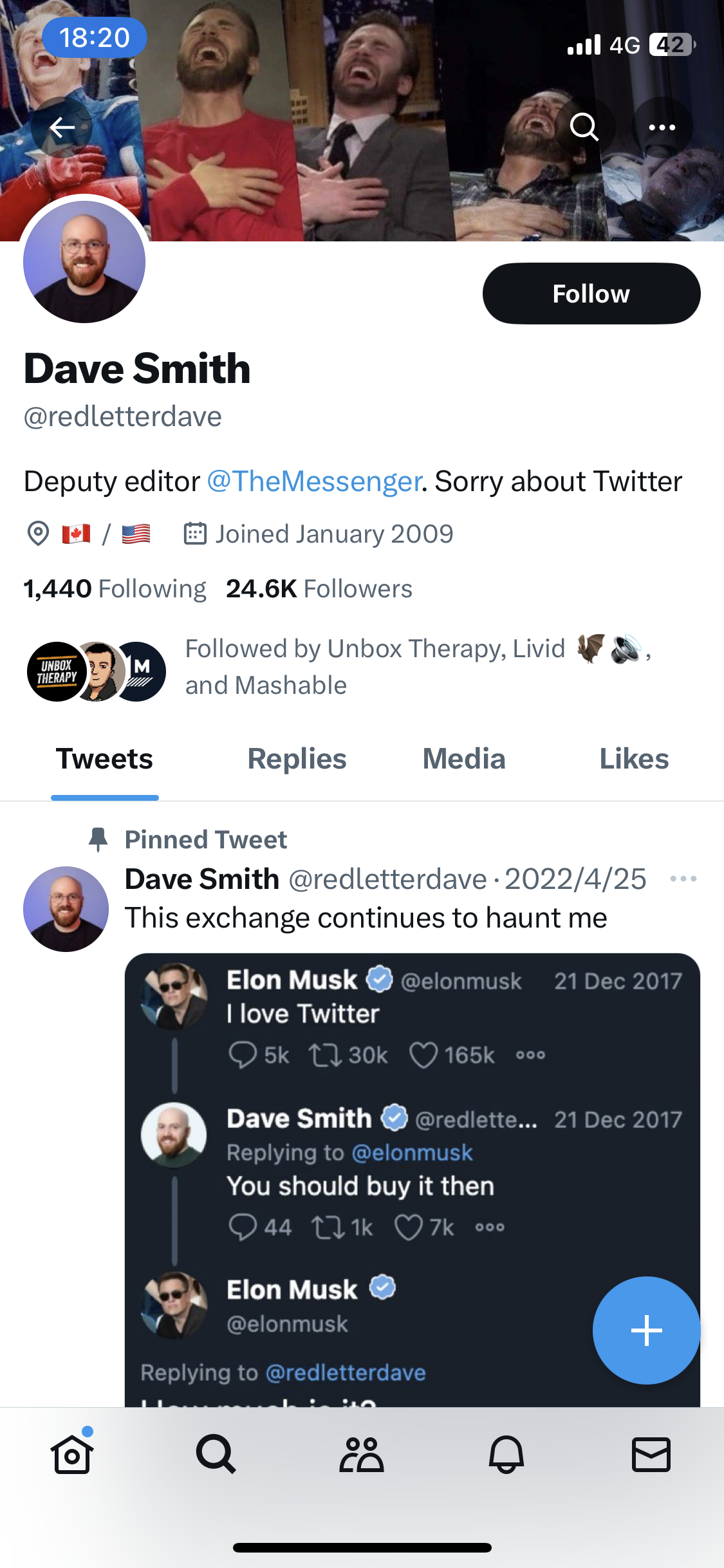Open the Likes tab
724x1568 pixels.
pyautogui.click(x=634, y=760)
